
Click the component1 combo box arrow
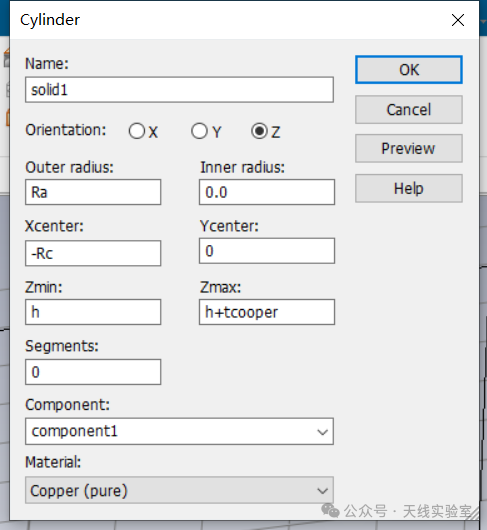(x=322, y=432)
